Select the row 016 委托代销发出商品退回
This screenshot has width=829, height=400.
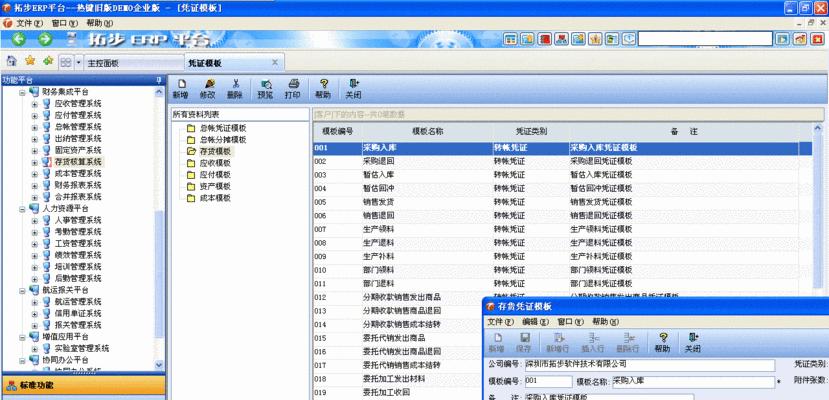pyautogui.click(x=398, y=351)
